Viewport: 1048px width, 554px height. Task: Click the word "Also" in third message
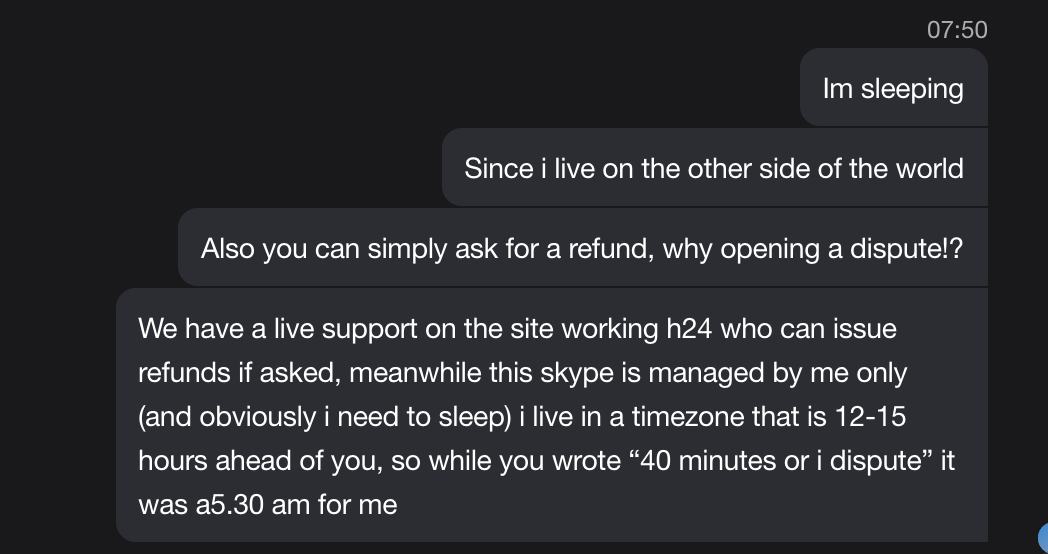(x=228, y=247)
